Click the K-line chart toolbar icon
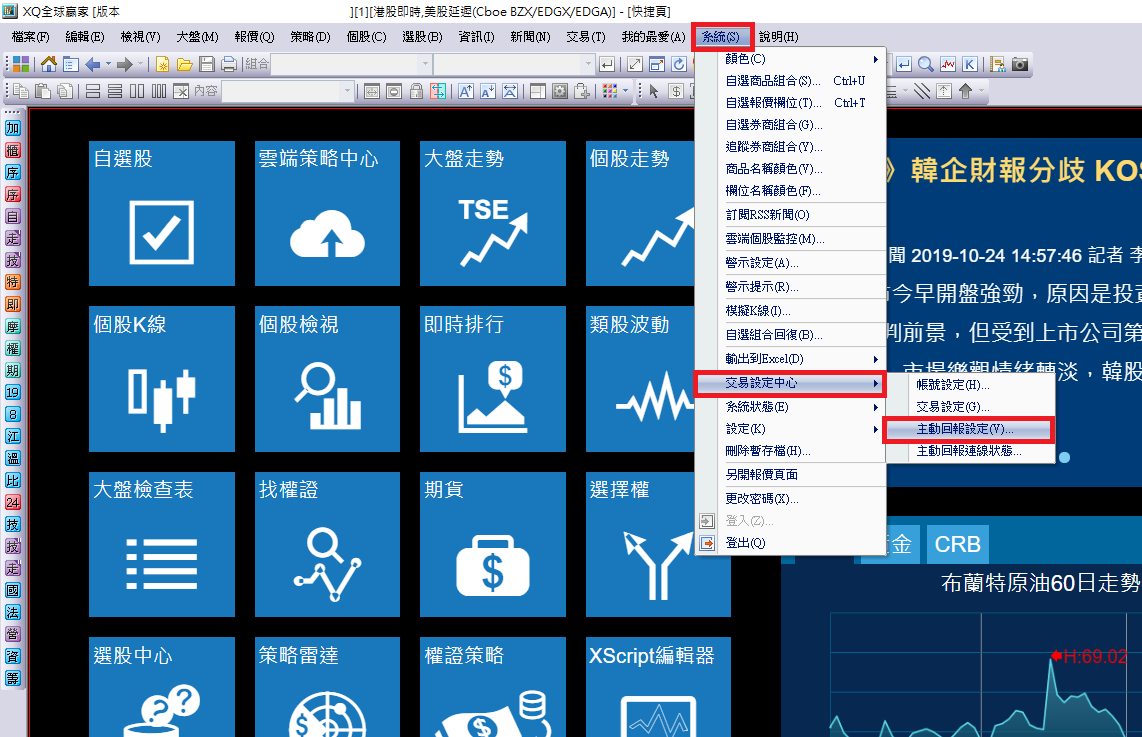 click(x=969, y=65)
